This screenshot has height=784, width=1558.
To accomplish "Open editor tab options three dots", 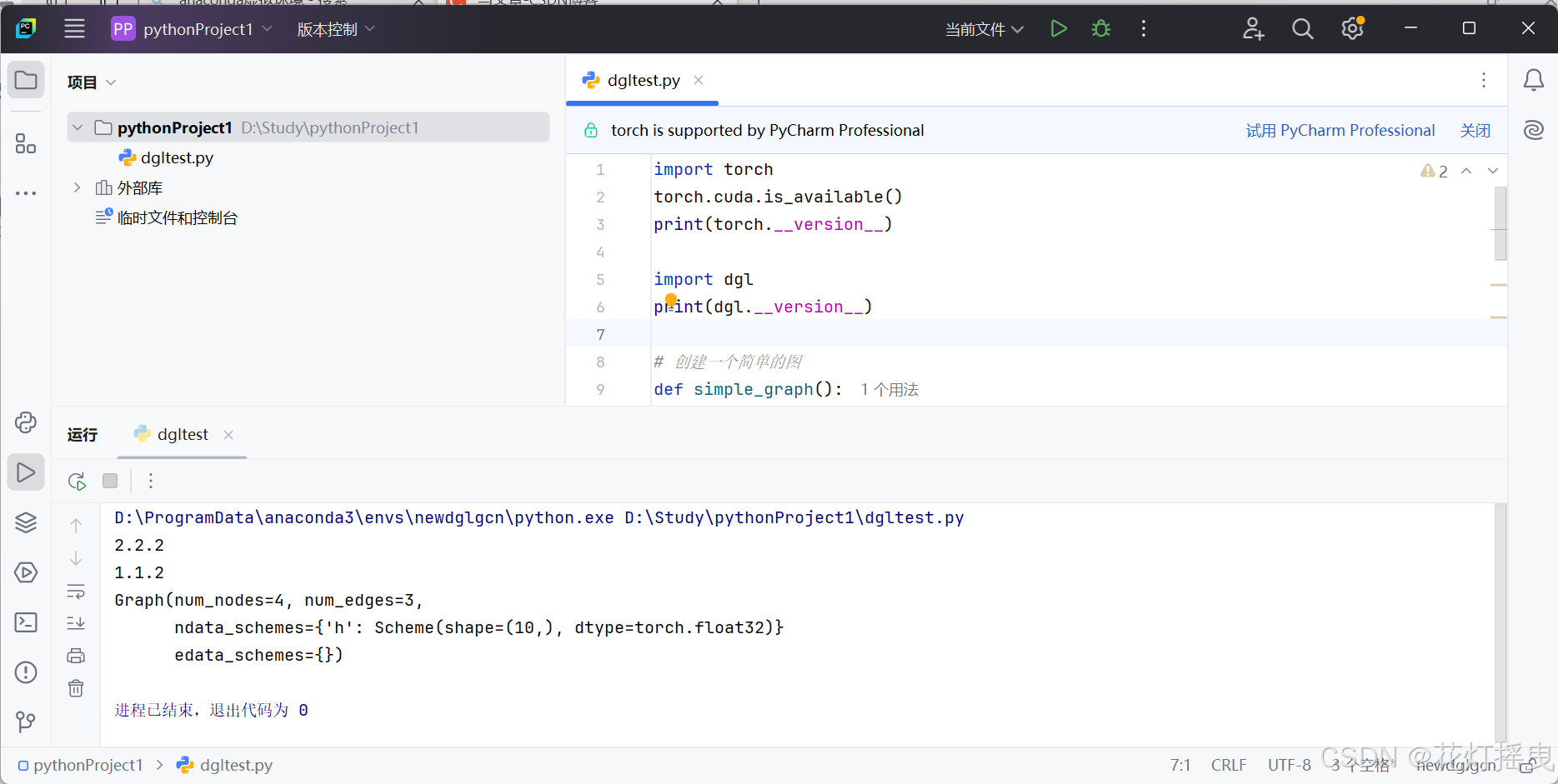I will tap(1484, 80).
